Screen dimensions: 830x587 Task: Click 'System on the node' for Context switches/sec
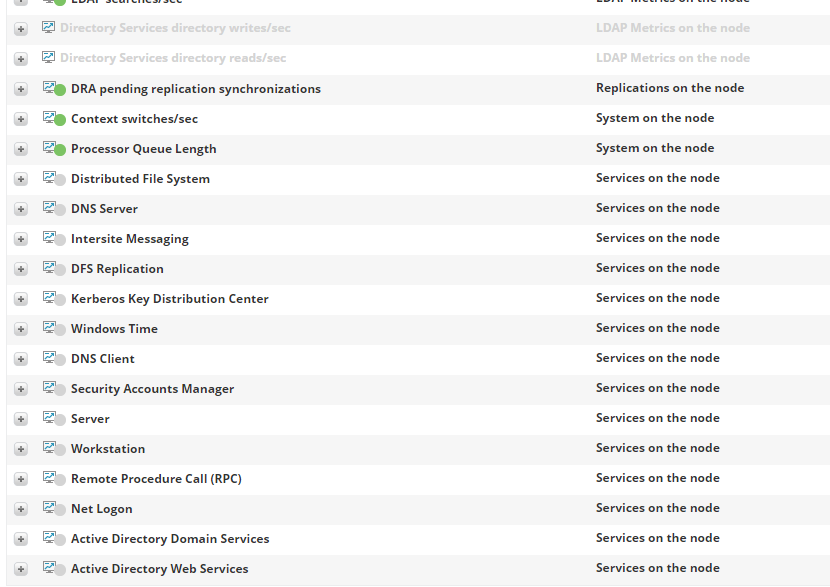click(655, 118)
